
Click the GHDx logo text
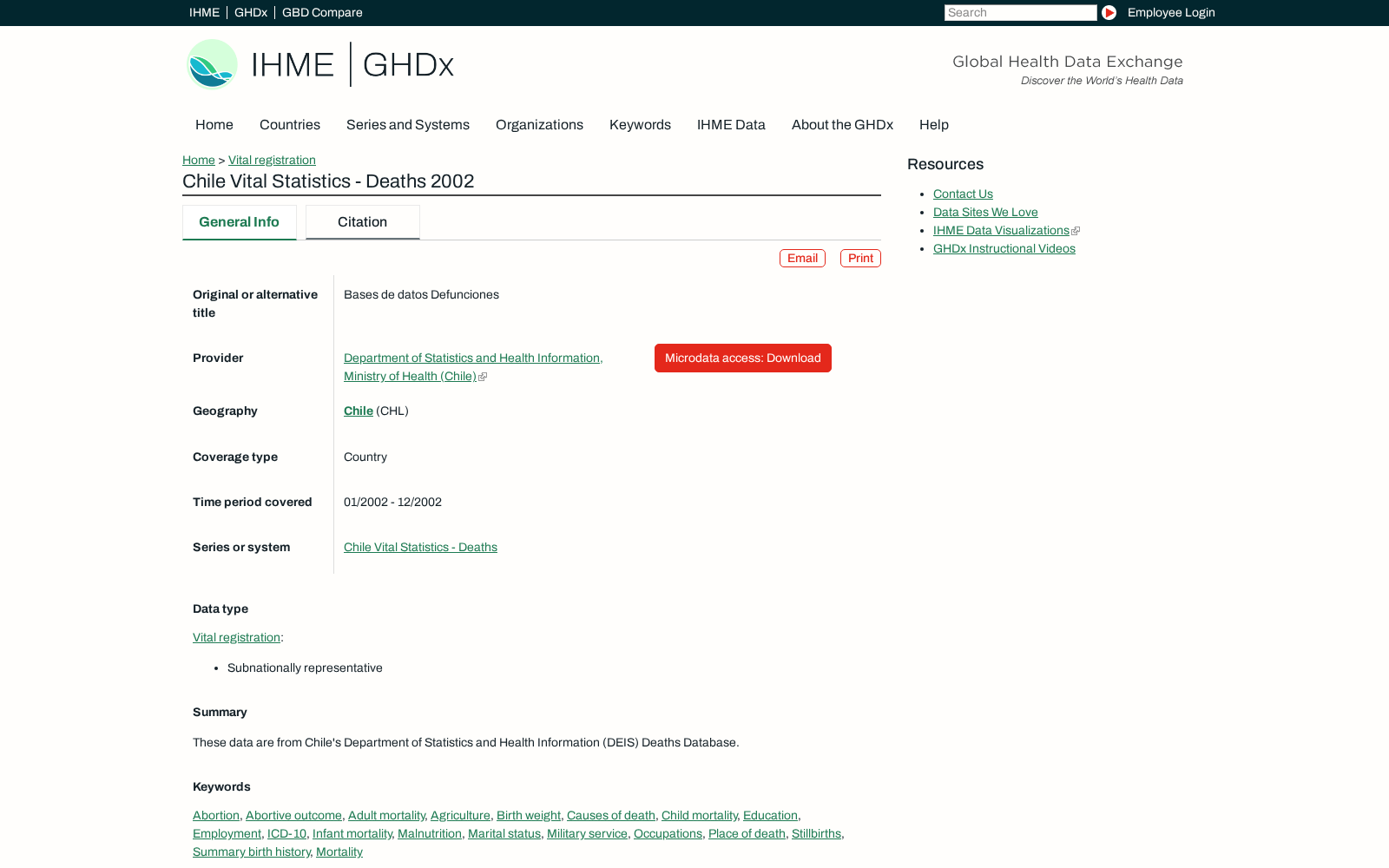(408, 65)
